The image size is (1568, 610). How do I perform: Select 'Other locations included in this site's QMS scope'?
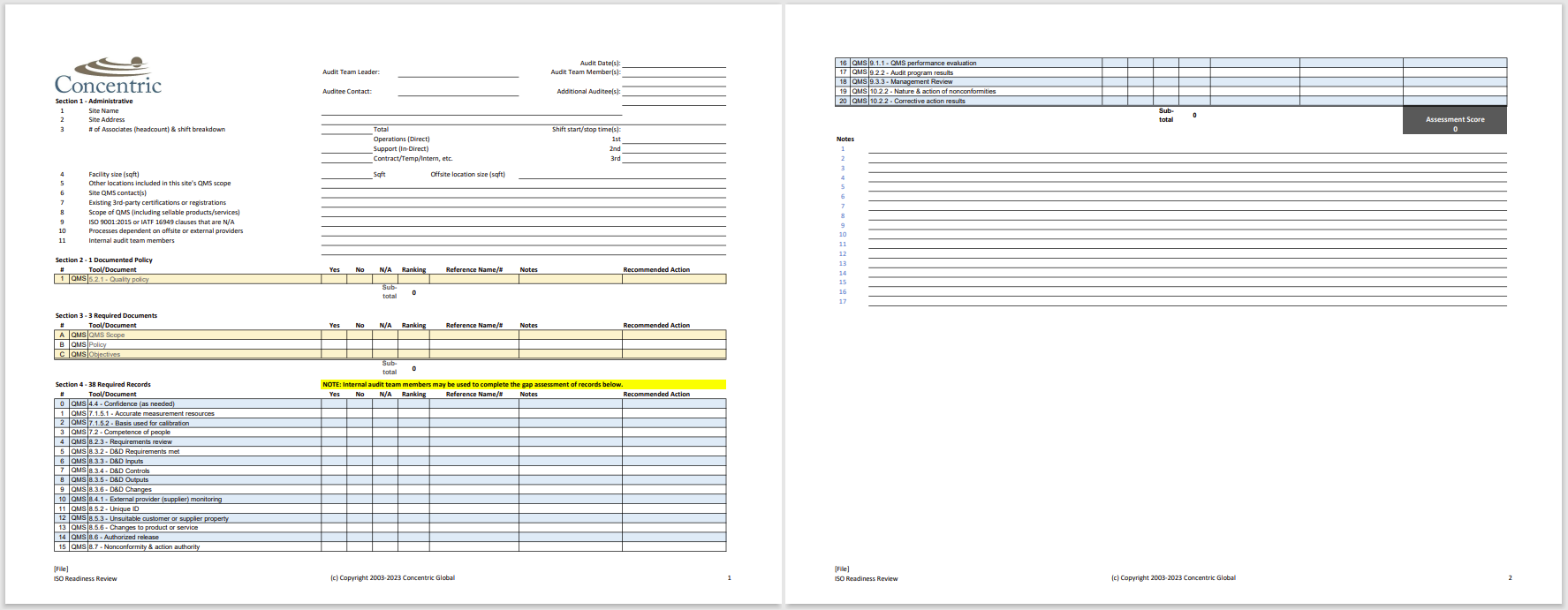(x=159, y=184)
